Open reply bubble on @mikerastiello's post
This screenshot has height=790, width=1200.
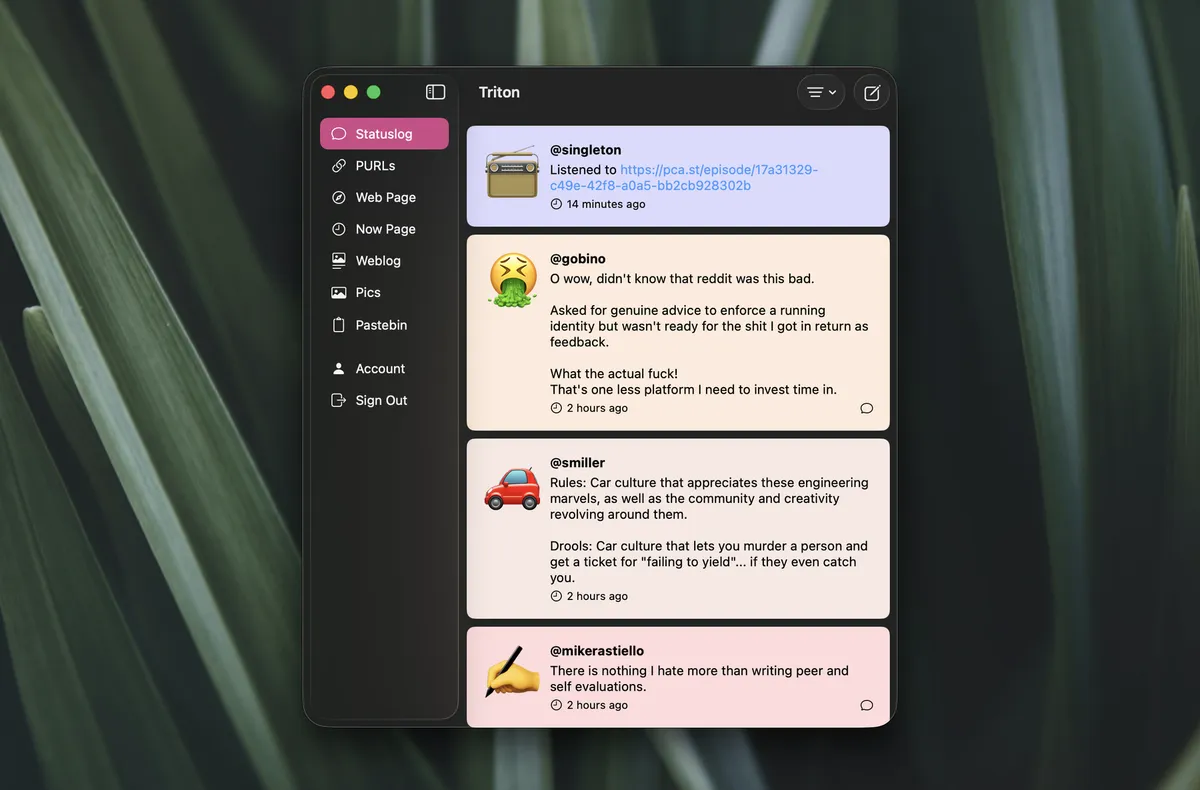click(867, 705)
